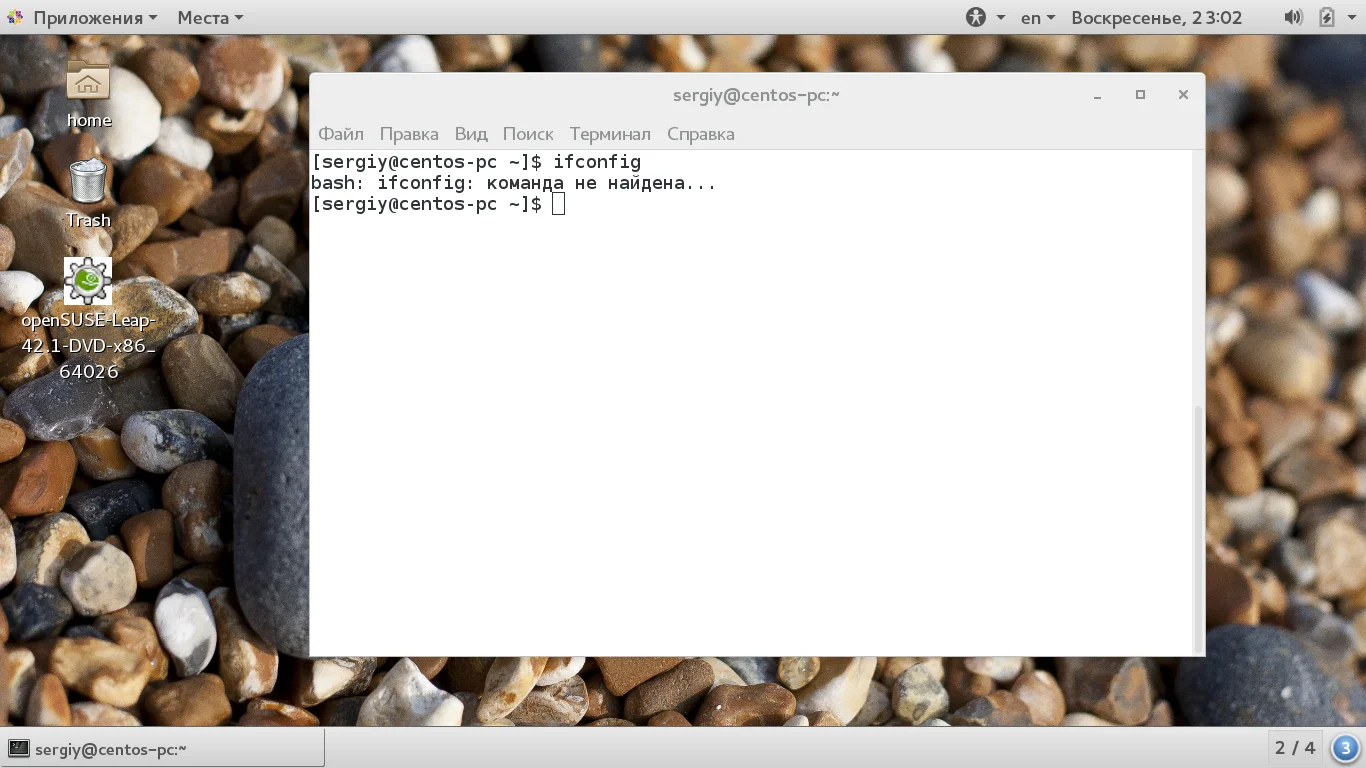Close the terminal window
The image size is (1366, 768).
[1183, 95]
